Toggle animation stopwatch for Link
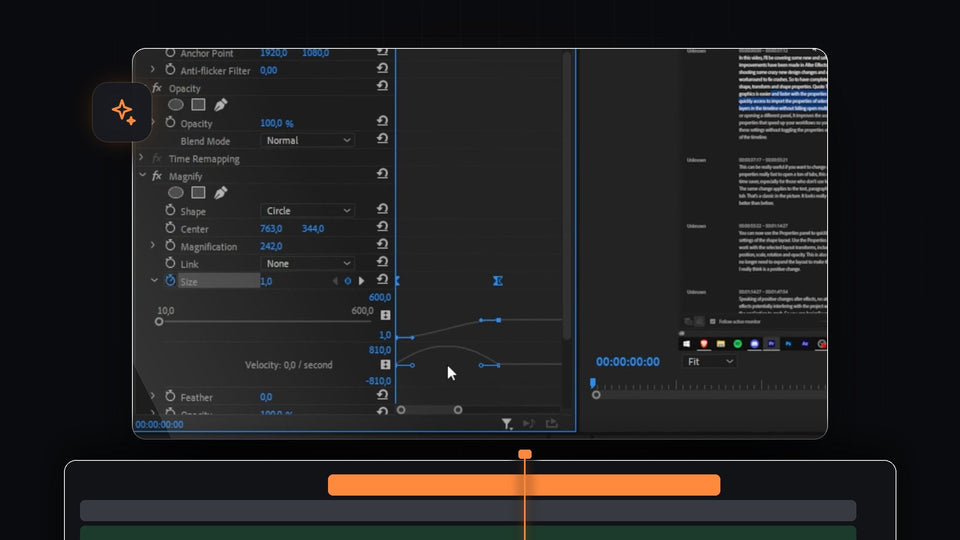Image resolution: width=960 pixels, height=540 pixels. tap(170, 263)
